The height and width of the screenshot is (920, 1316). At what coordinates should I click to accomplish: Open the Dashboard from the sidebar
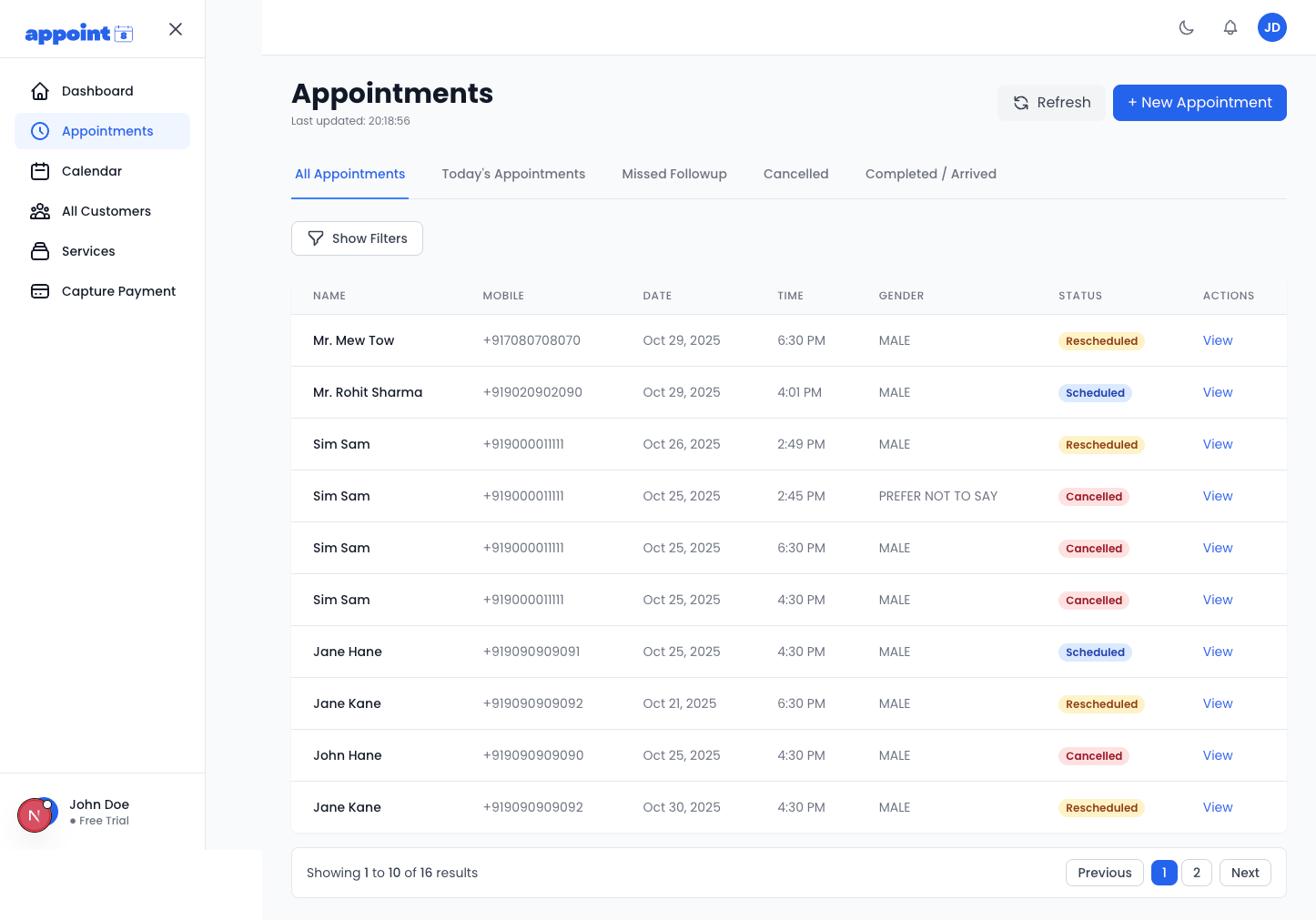tap(97, 91)
